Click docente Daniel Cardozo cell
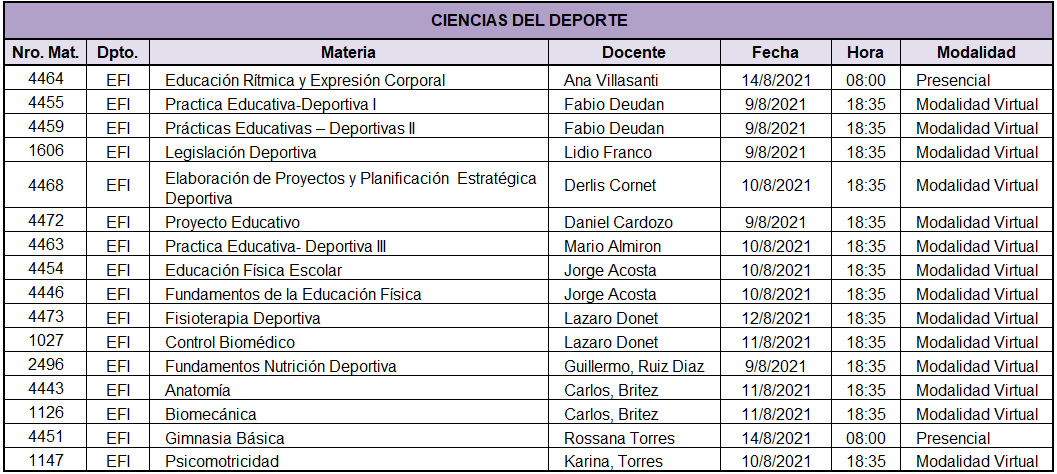This screenshot has height=474, width=1057. tap(634, 222)
